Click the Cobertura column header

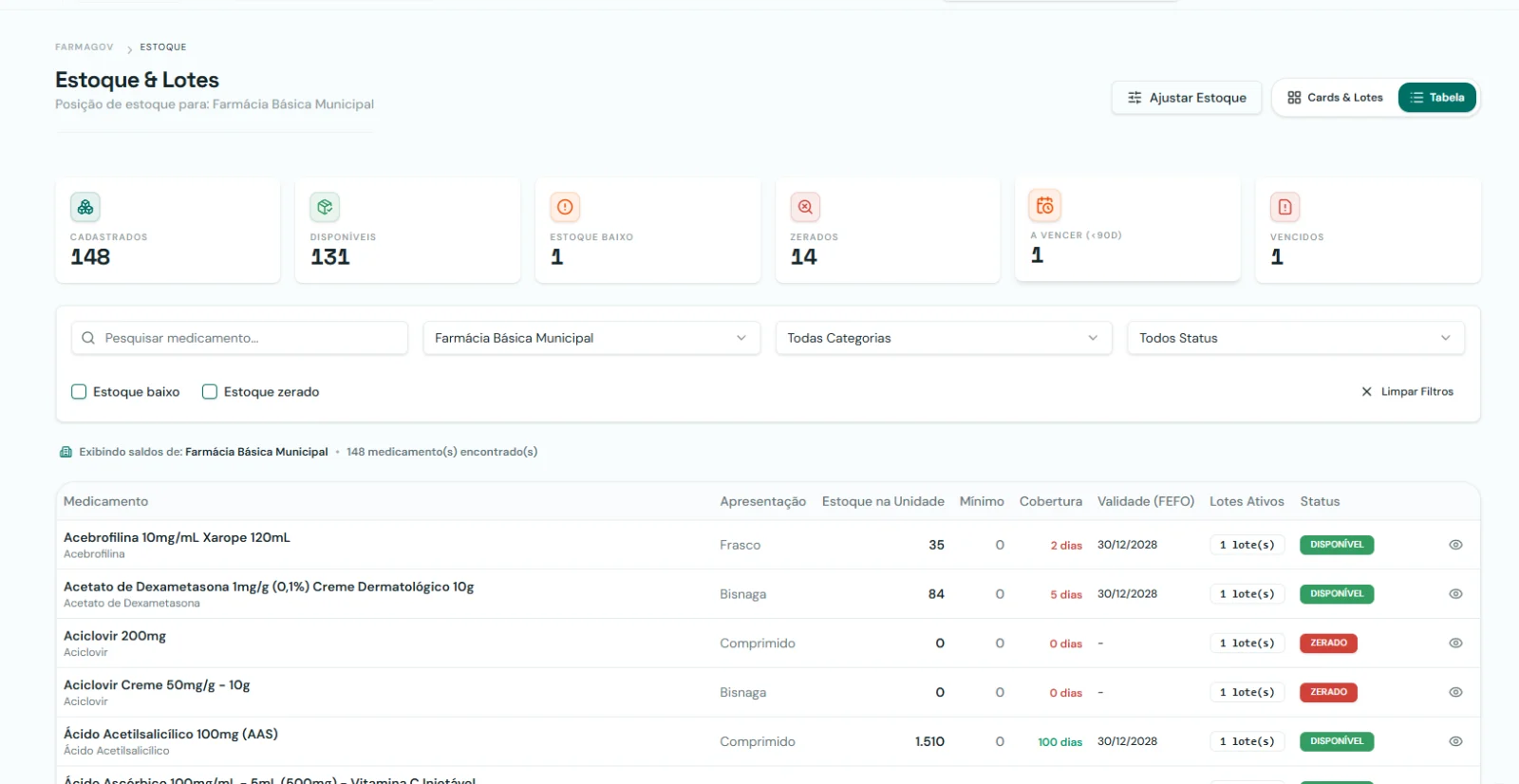[x=1051, y=501]
